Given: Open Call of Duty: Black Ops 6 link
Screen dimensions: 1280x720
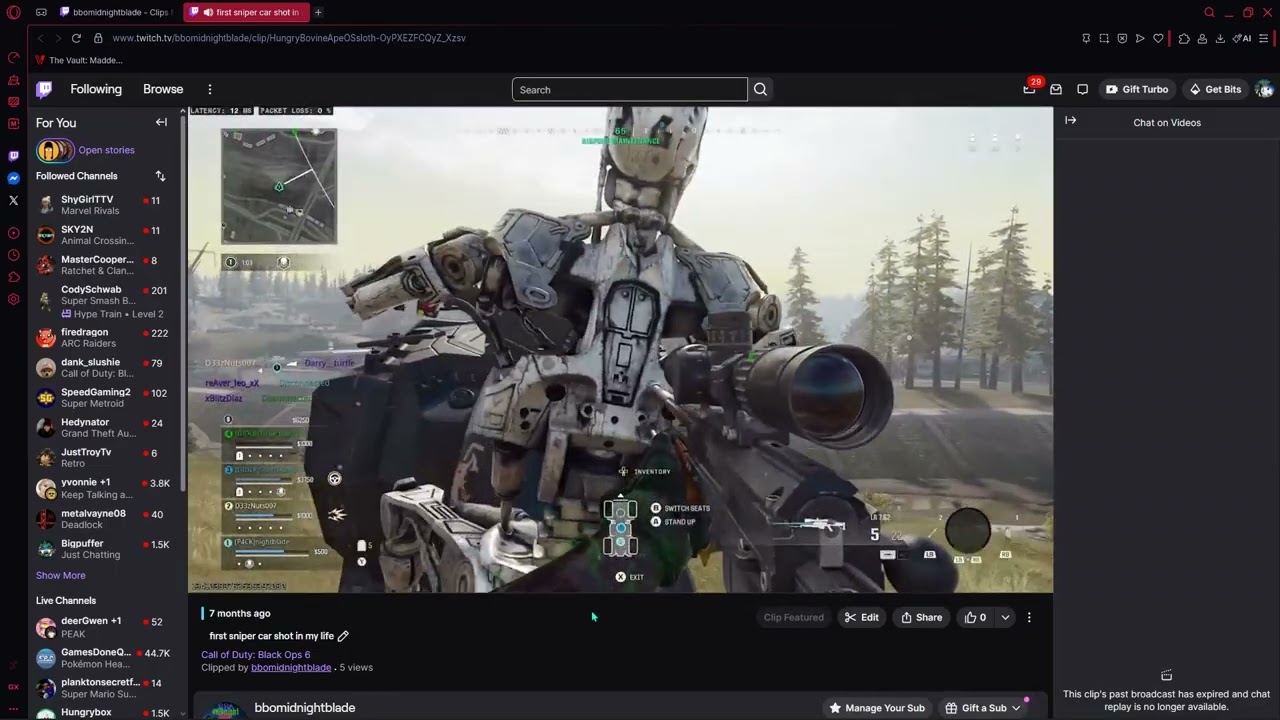Looking at the screenshot, I should tap(256, 655).
